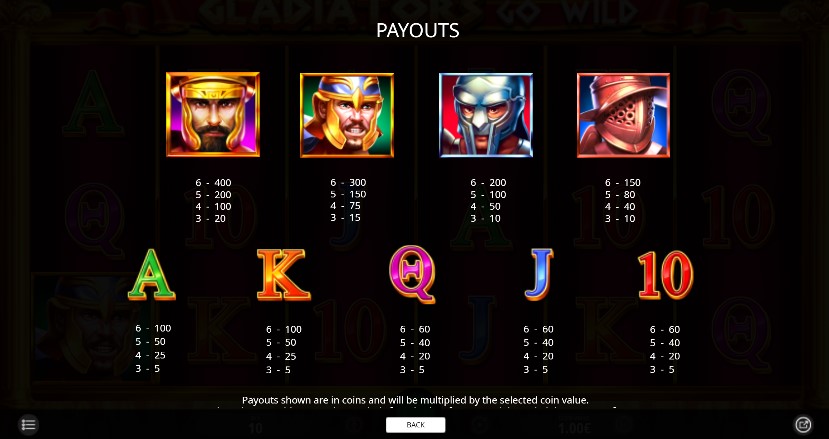Click the 6 - 400 payout line
829x439 pixels.
pyautogui.click(x=213, y=183)
